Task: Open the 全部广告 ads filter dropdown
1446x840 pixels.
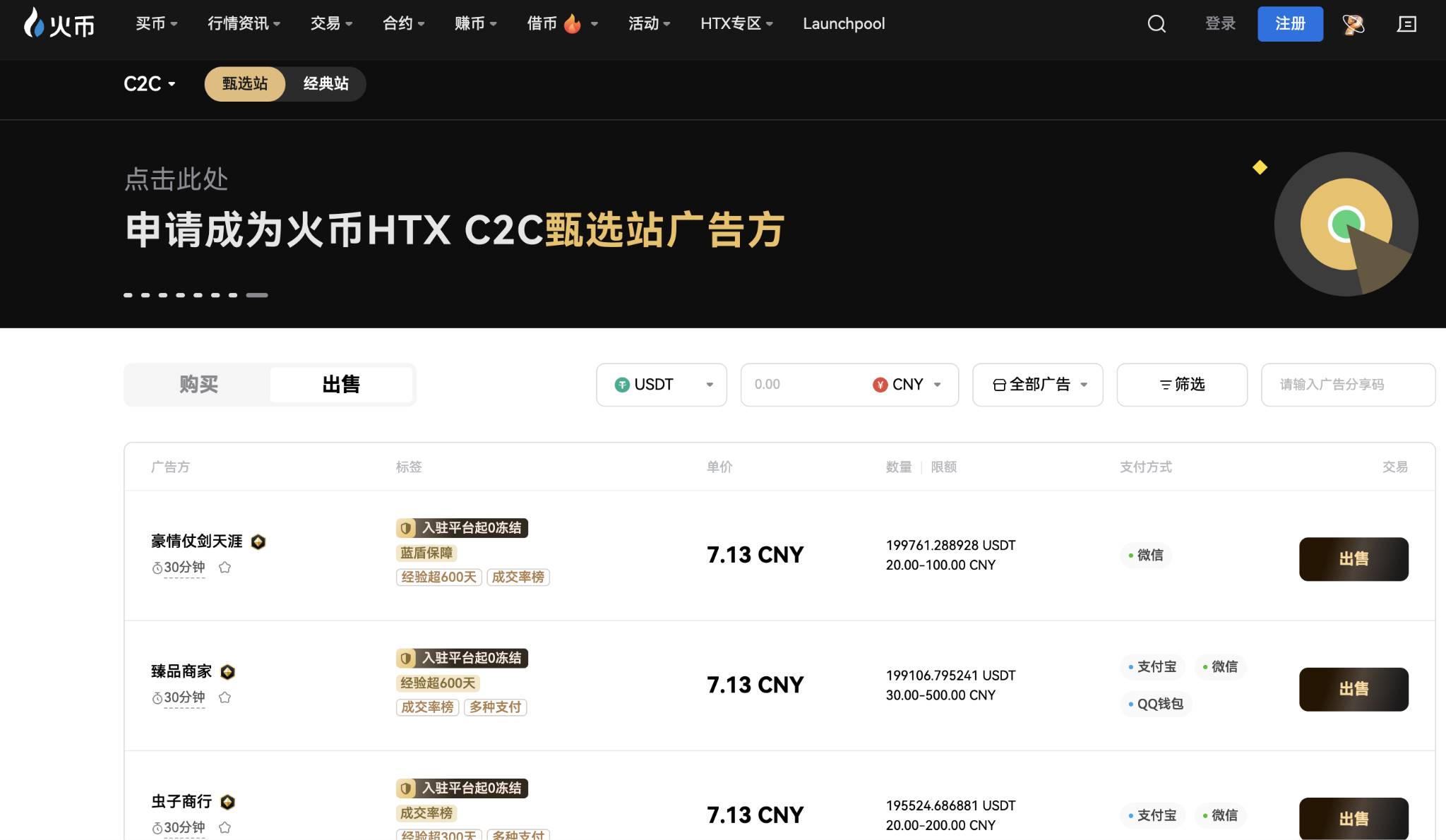Action: 1037,385
